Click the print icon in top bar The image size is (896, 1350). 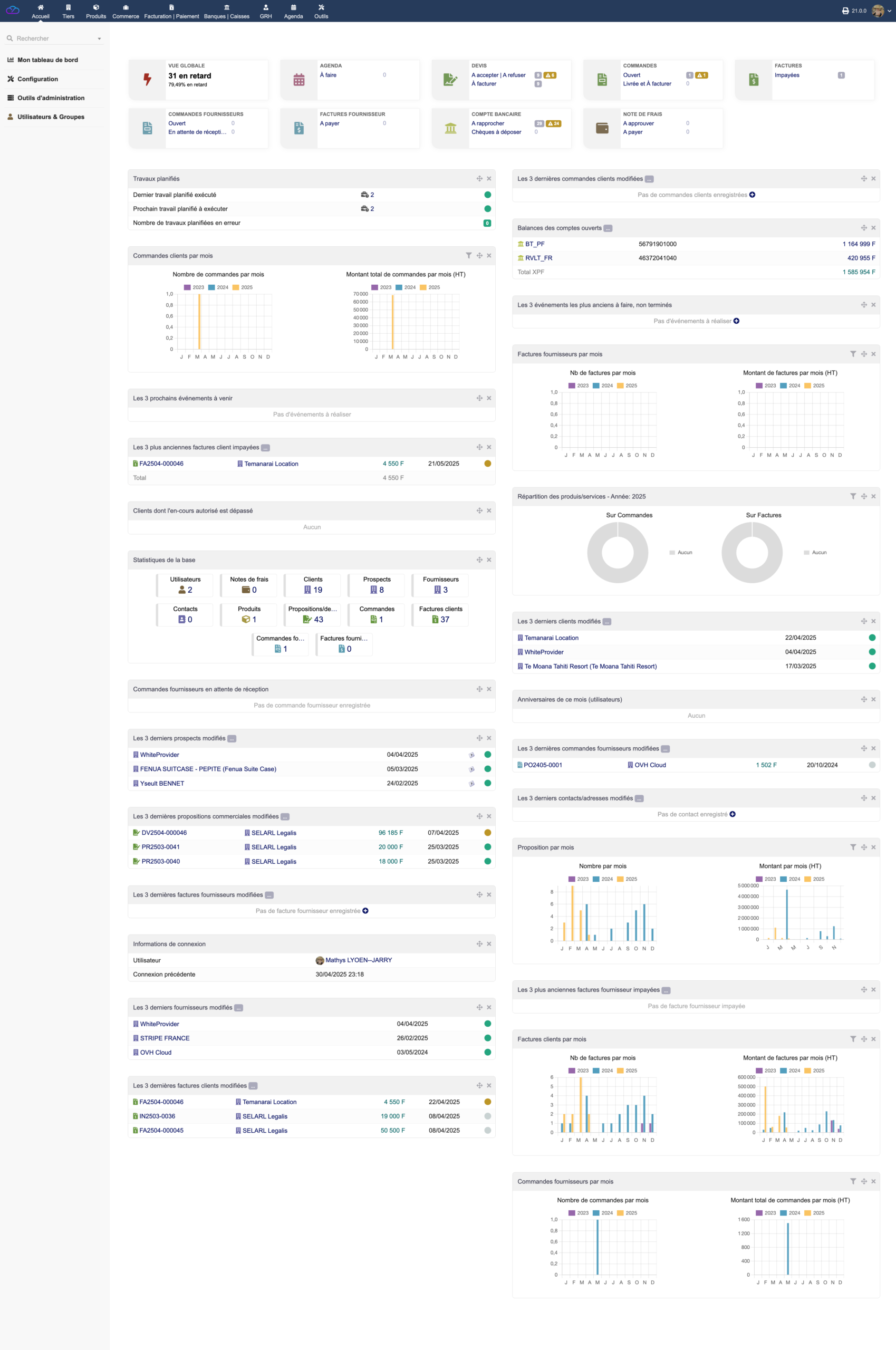[x=845, y=11]
